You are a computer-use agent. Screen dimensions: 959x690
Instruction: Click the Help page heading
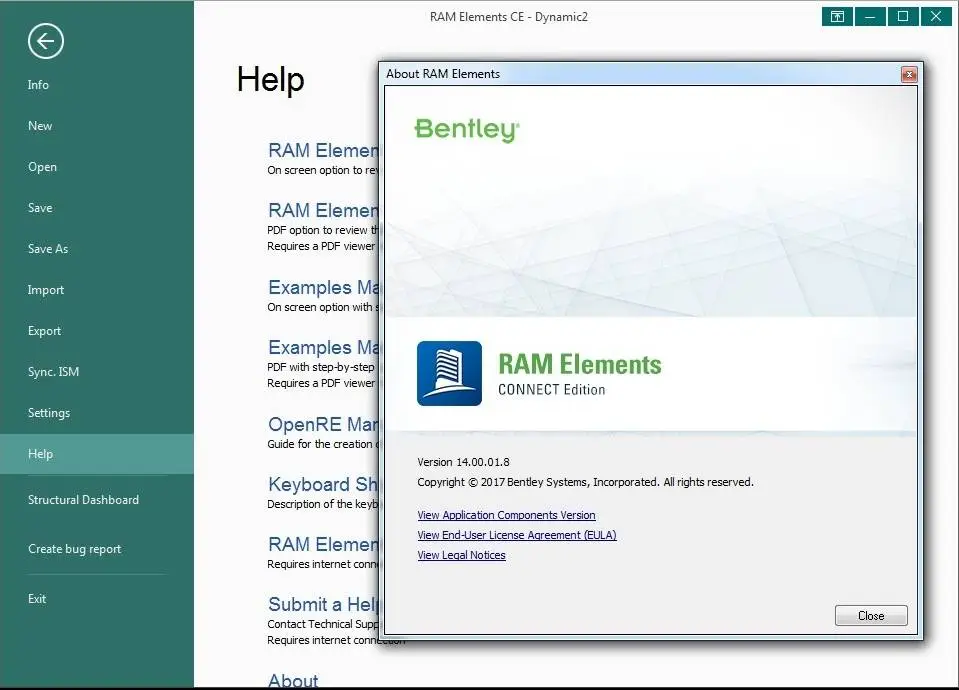click(270, 80)
